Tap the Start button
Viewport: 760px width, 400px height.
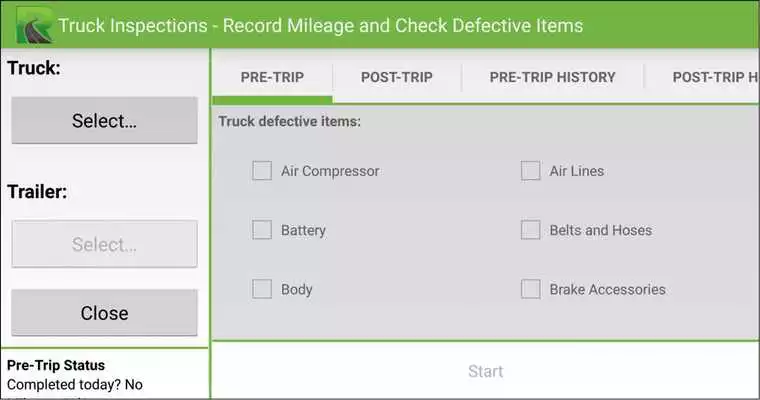pos(486,371)
